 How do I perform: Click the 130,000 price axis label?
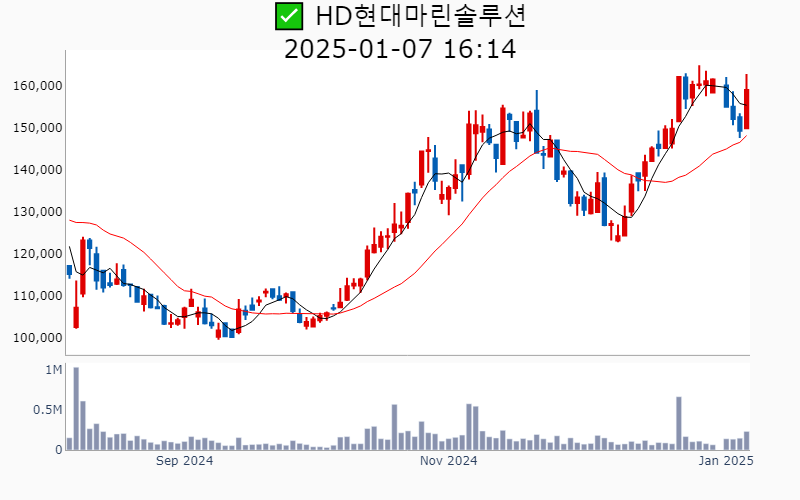[38, 212]
